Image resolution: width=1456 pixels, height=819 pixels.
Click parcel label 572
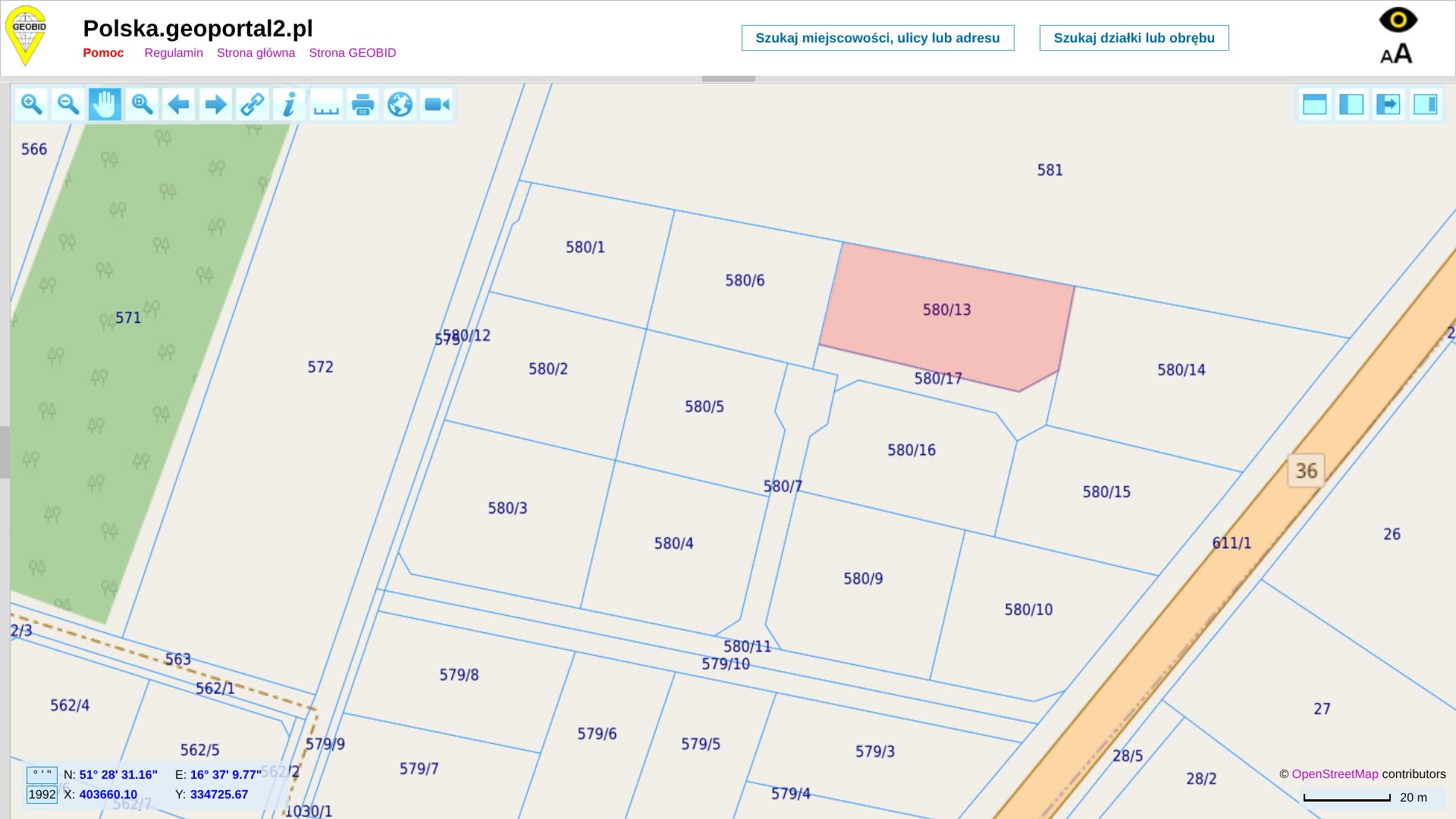coord(321,367)
